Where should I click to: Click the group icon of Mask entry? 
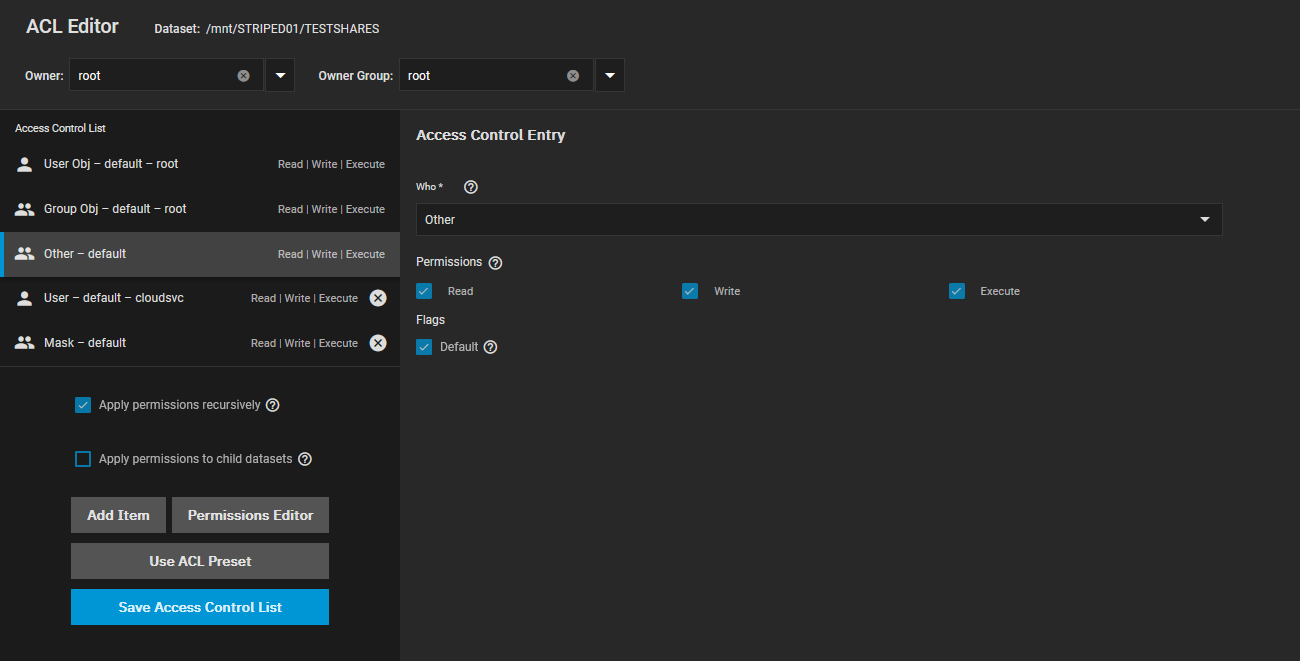25,343
